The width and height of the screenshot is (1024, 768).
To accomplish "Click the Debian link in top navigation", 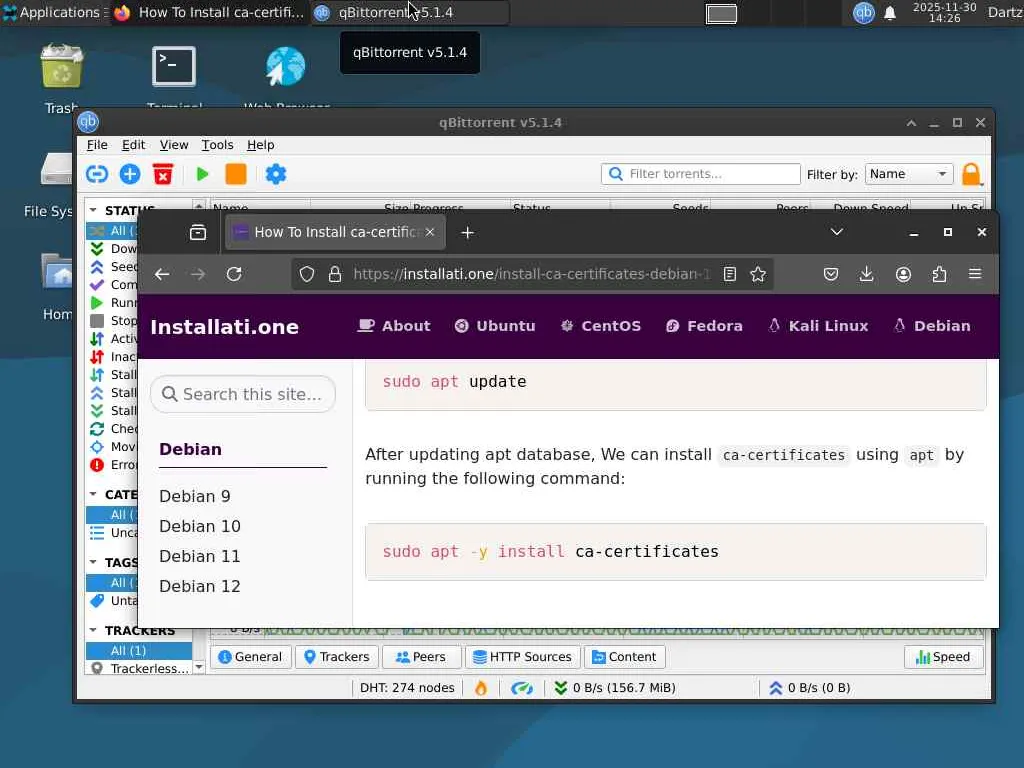I will point(932,326).
